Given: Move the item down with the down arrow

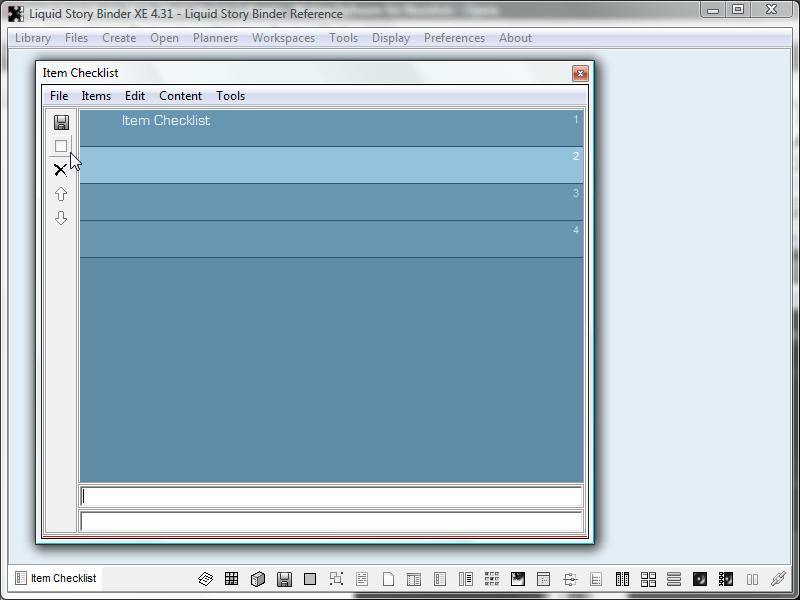Looking at the screenshot, I should click(61, 218).
